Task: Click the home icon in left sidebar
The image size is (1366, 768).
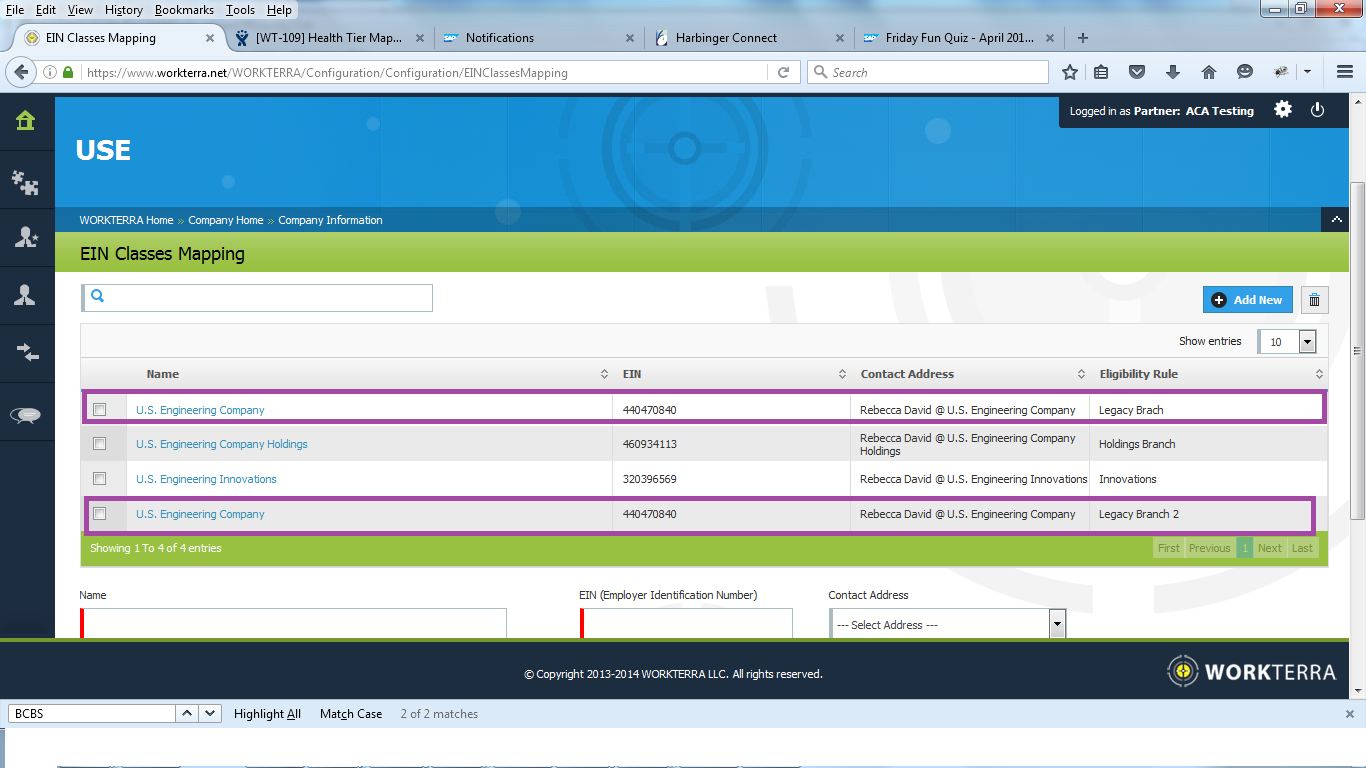Action: click(x=25, y=121)
